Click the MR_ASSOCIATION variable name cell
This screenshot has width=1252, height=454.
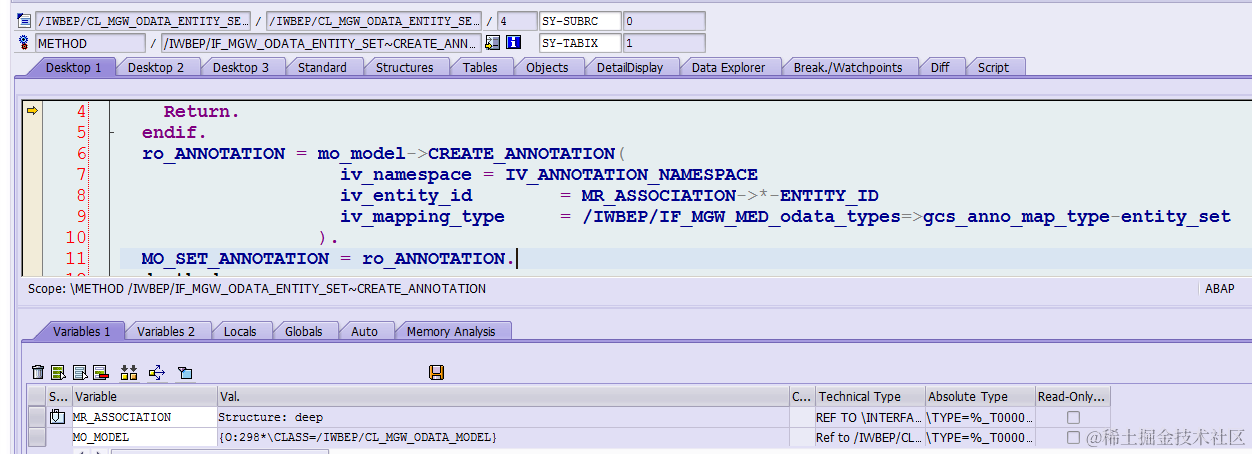[x=144, y=417]
